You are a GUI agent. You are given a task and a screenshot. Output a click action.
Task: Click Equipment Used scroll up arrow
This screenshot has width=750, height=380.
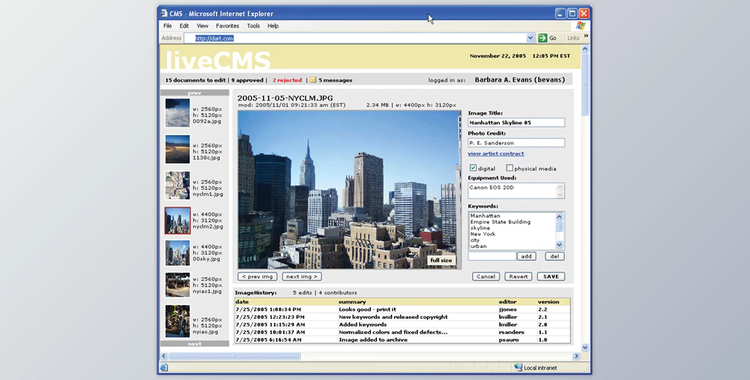[561, 187]
